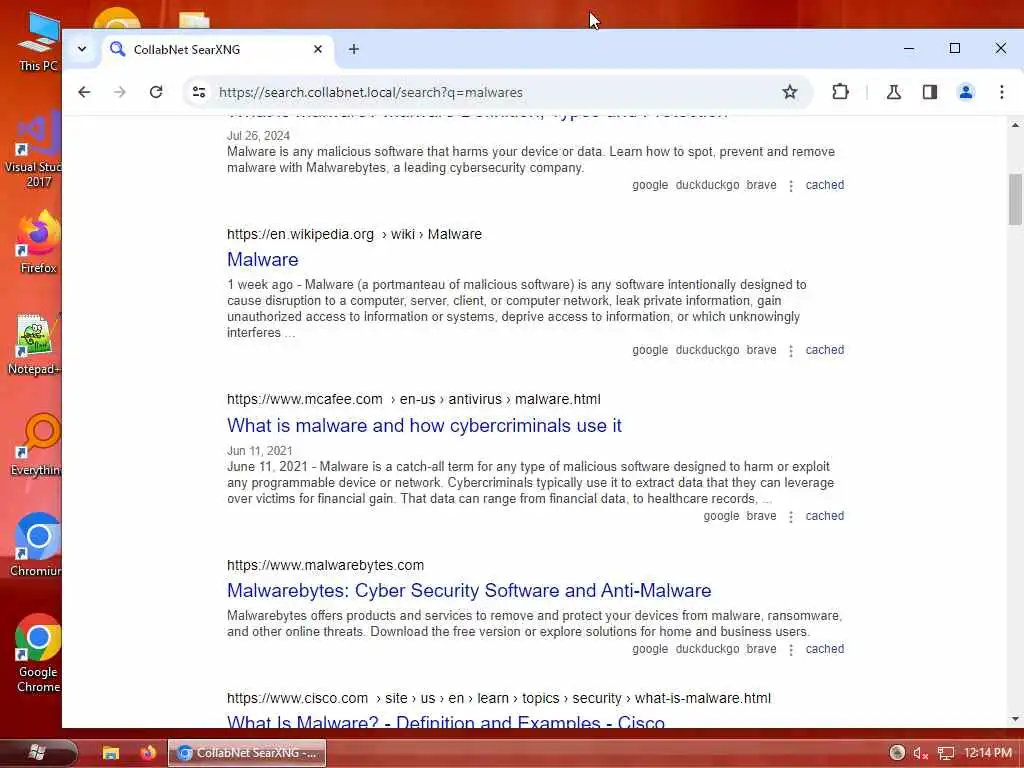This screenshot has height=768, width=1024.
Task: Bookmark this page with the star icon
Action: pos(790,92)
